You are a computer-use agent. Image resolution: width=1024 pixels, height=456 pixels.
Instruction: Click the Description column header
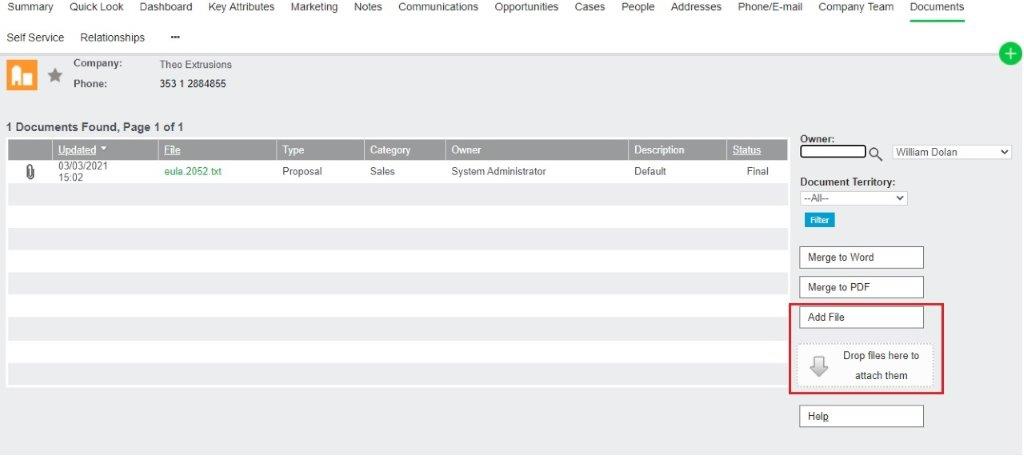[x=659, y=150]
